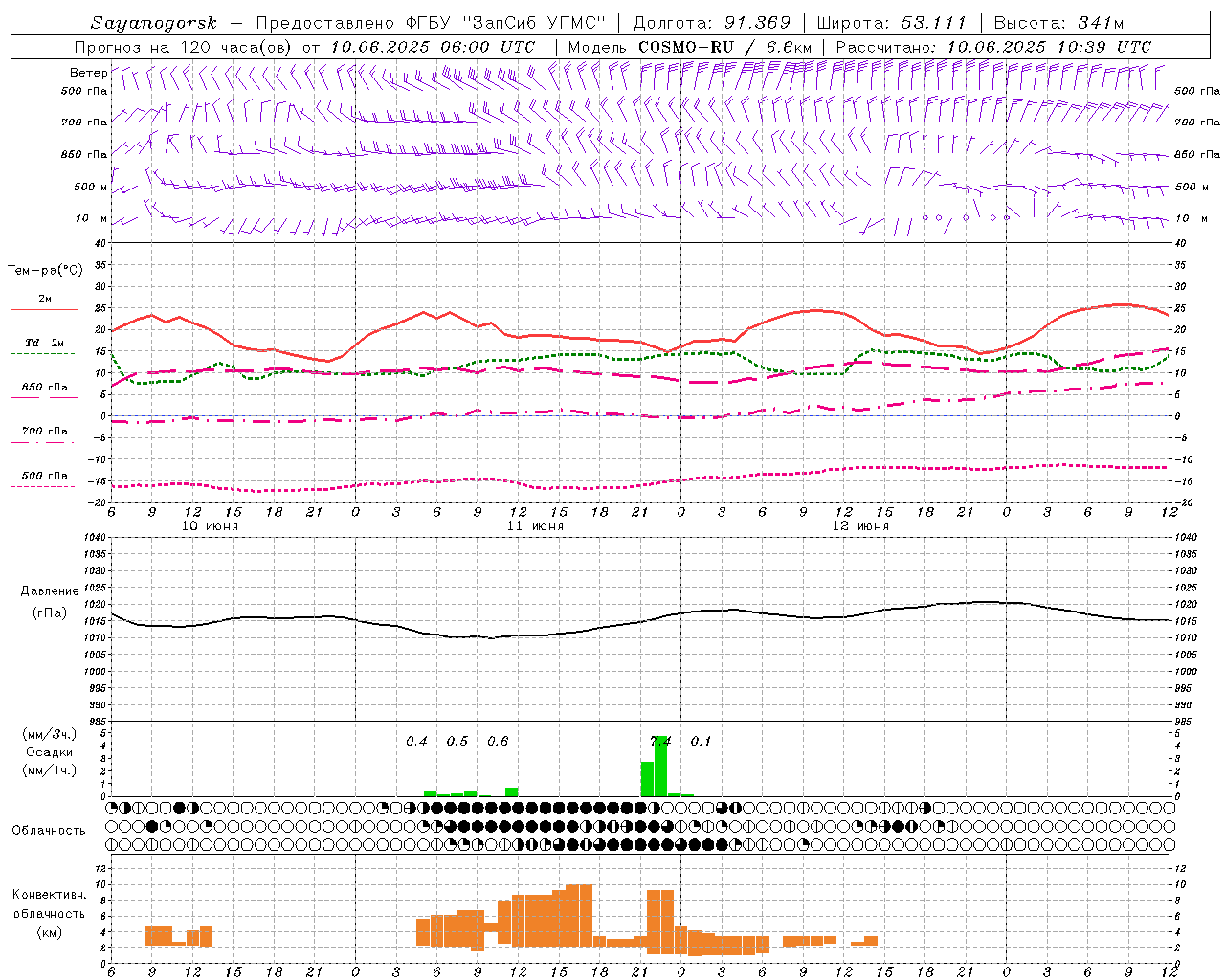
Task: Click the "0.4" precipitation amount value
Action: (x=416, y=741)
